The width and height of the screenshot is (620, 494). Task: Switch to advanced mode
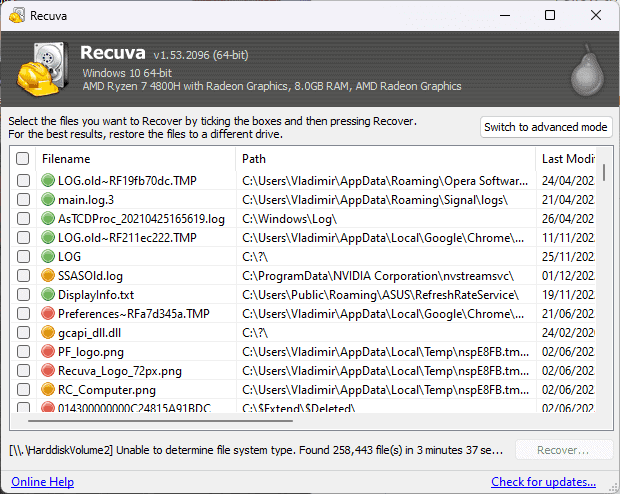546,127
